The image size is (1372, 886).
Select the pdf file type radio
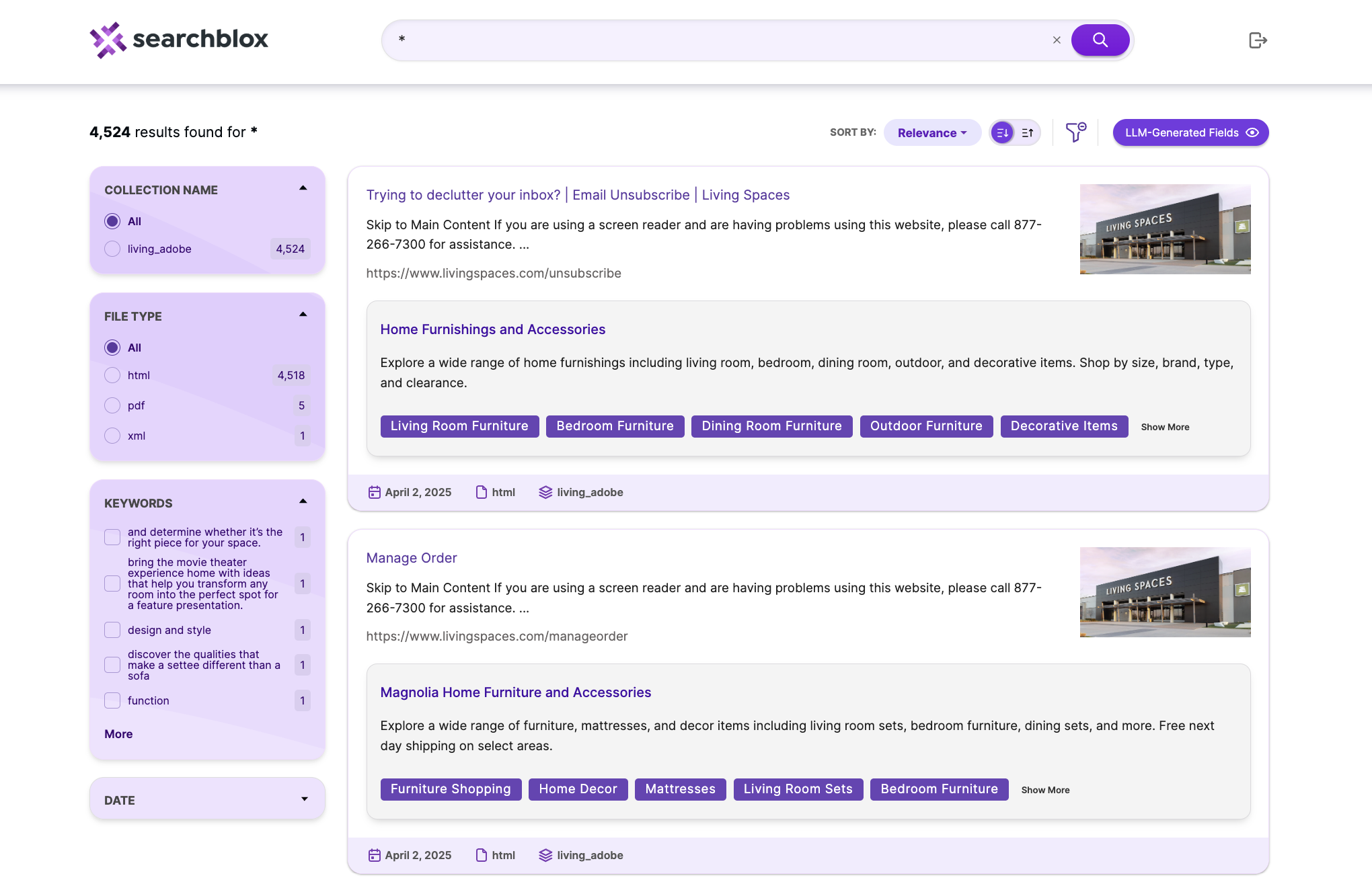[x=112, y=406]
